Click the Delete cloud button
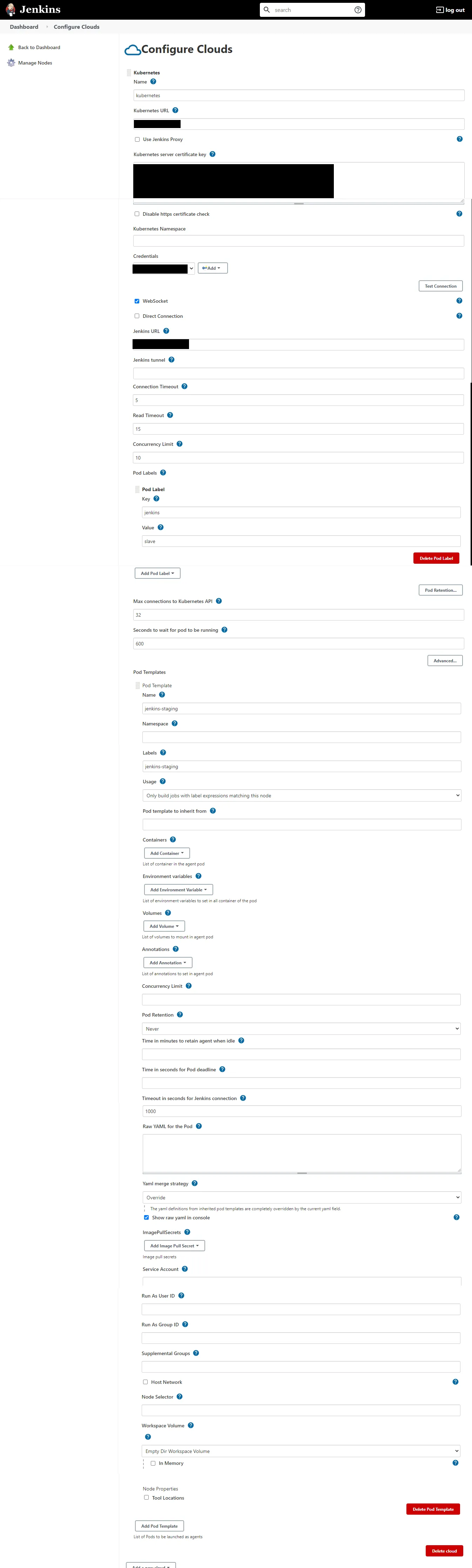The height and width of the screenshot is (1568, 472). point(444,1551)
